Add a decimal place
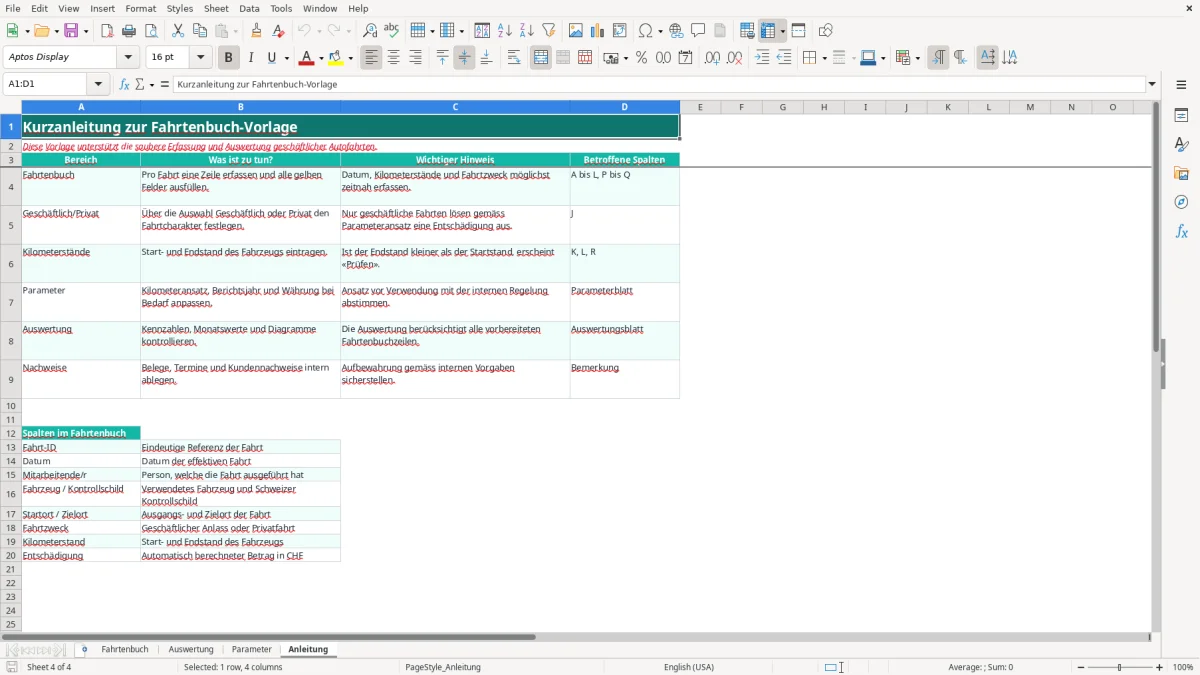1200x675 pixels. 712,58
